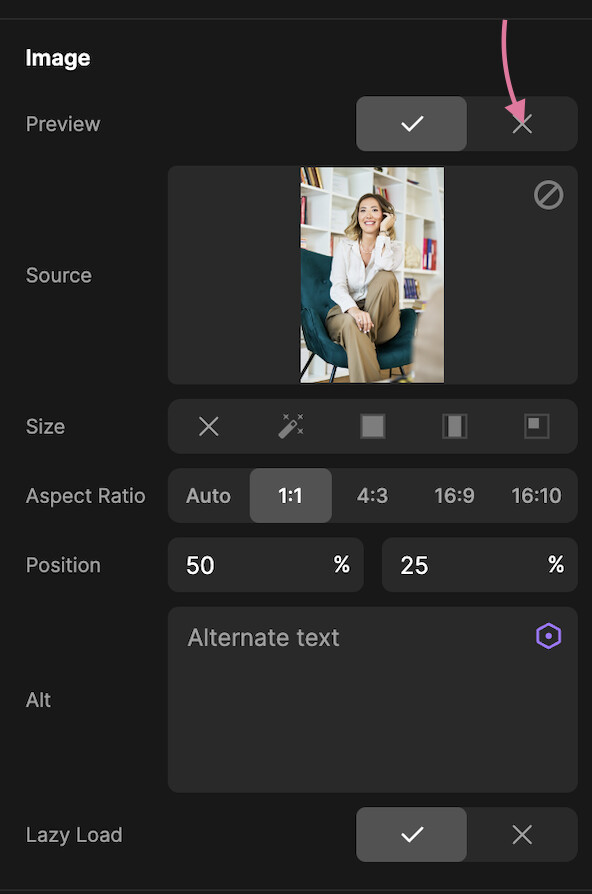Choose the magic wand auto size icon

291,426
